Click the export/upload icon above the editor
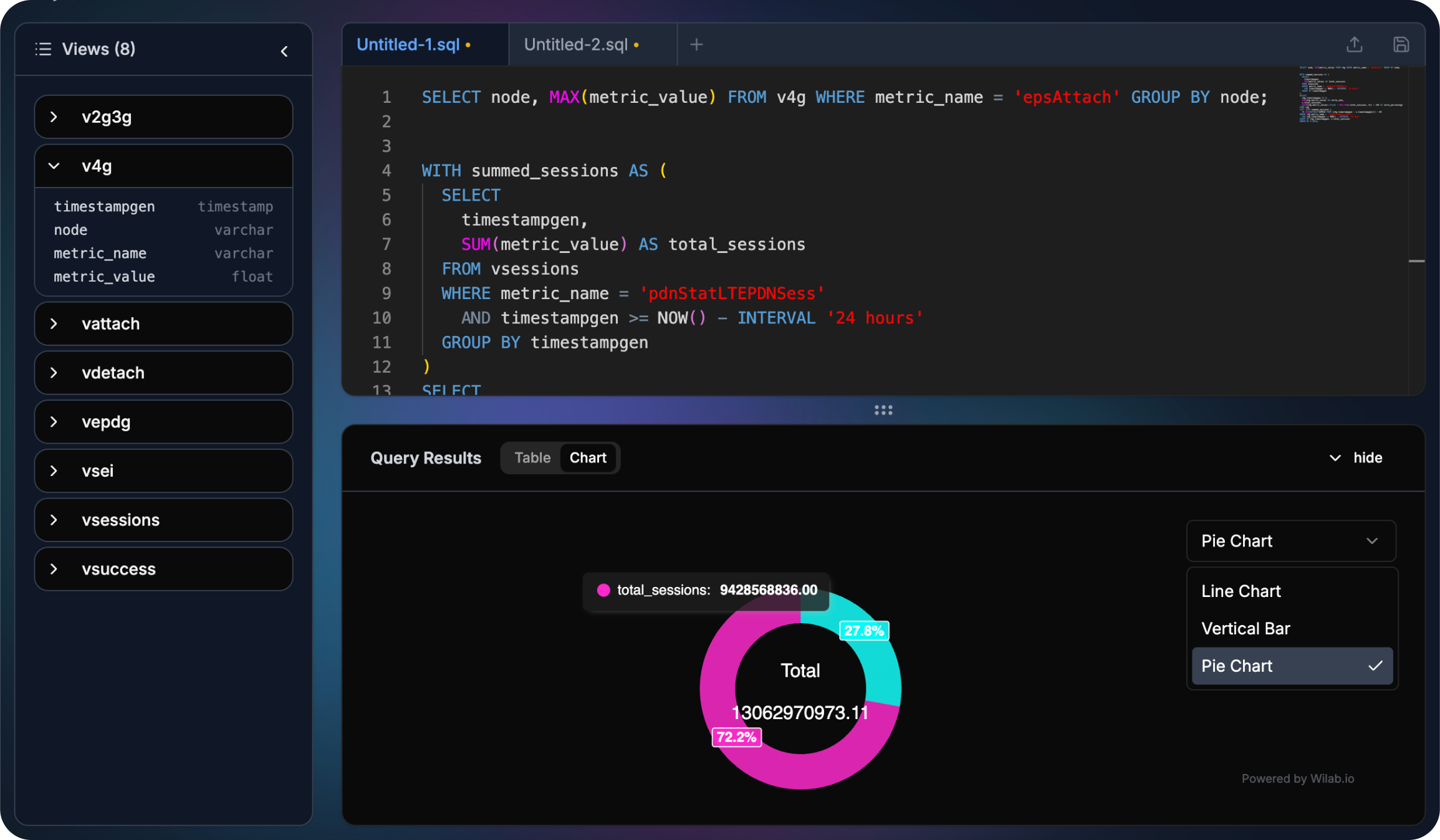Viewport: 1440px width, 840px height. click(x=1354, y=44)
